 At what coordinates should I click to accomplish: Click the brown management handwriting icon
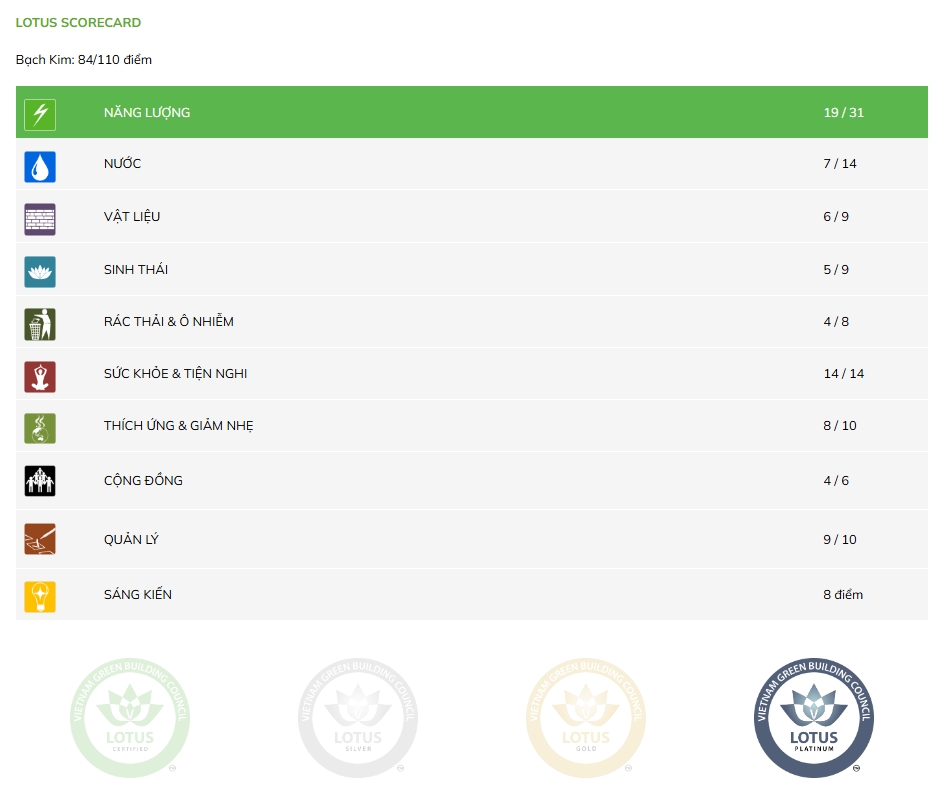click(40, 540)
